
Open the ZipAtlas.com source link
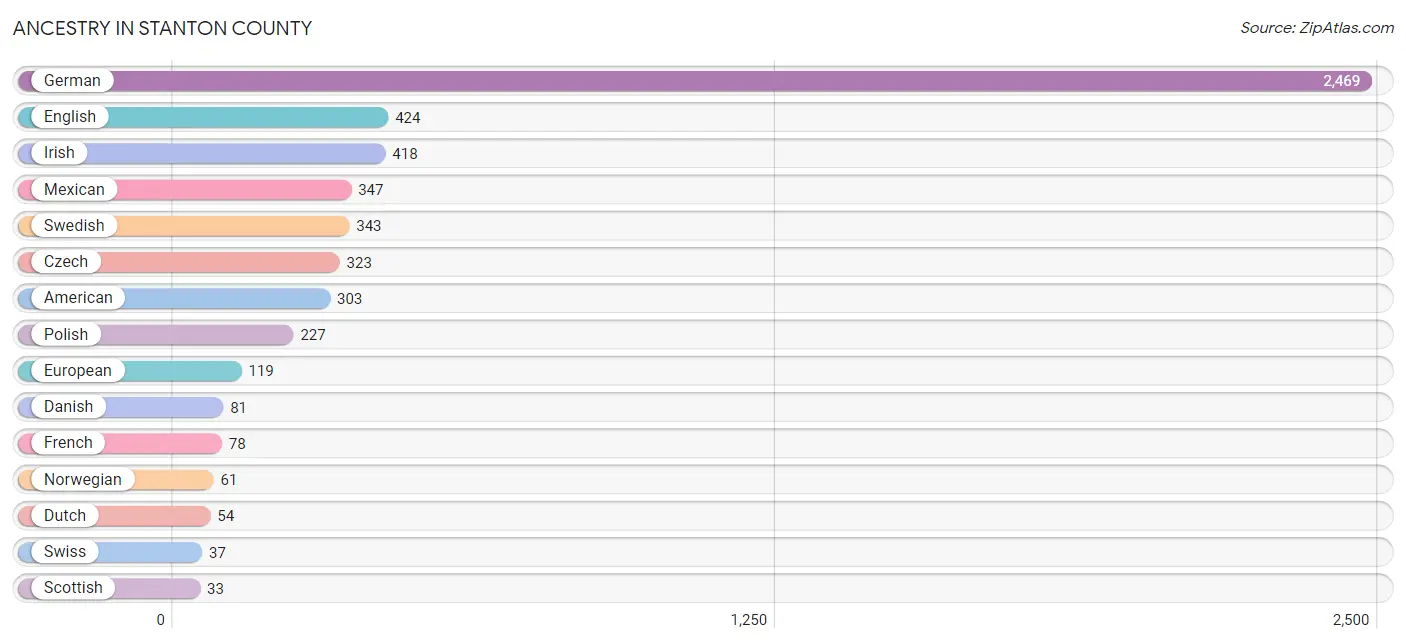(x=1317, y=28)
